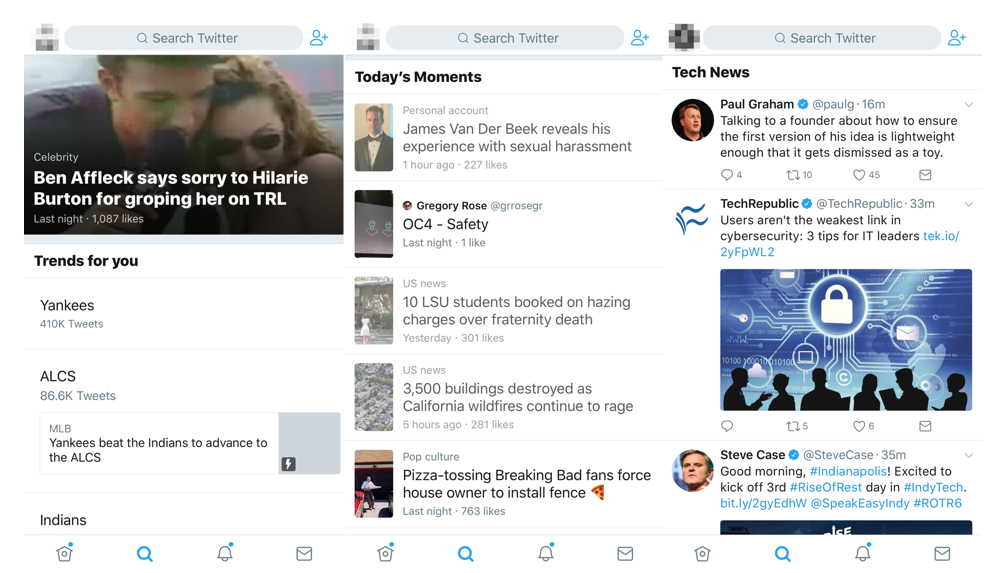1006x573 pixels.
Task: Open MLB Yankees beat the Indians card
Action: tap(190, 443)
